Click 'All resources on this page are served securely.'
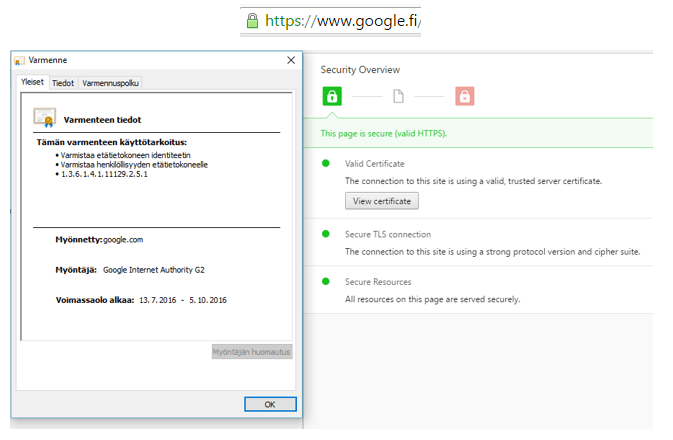 coord(433,299)
